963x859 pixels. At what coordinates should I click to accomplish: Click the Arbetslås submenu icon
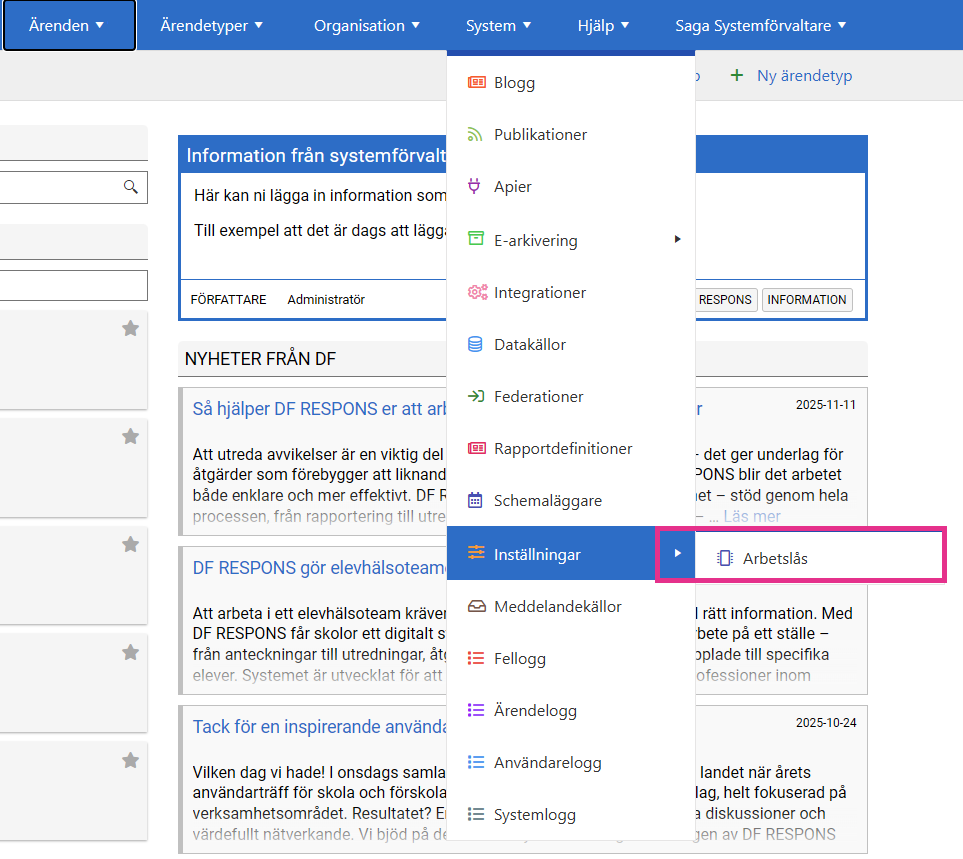725,559
